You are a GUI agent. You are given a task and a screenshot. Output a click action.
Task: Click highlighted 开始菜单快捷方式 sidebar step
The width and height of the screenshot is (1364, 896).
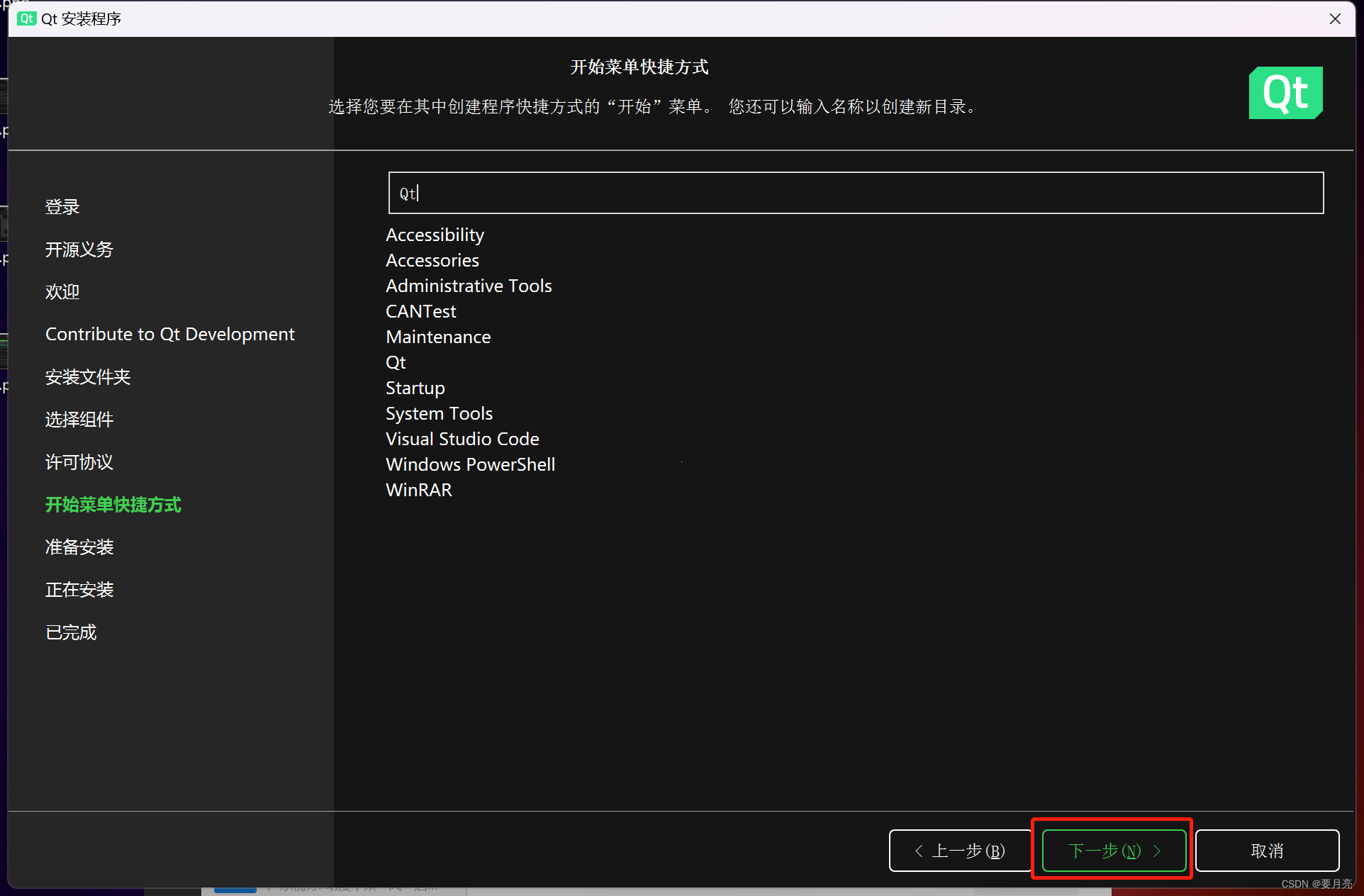(x=113, y=505)
